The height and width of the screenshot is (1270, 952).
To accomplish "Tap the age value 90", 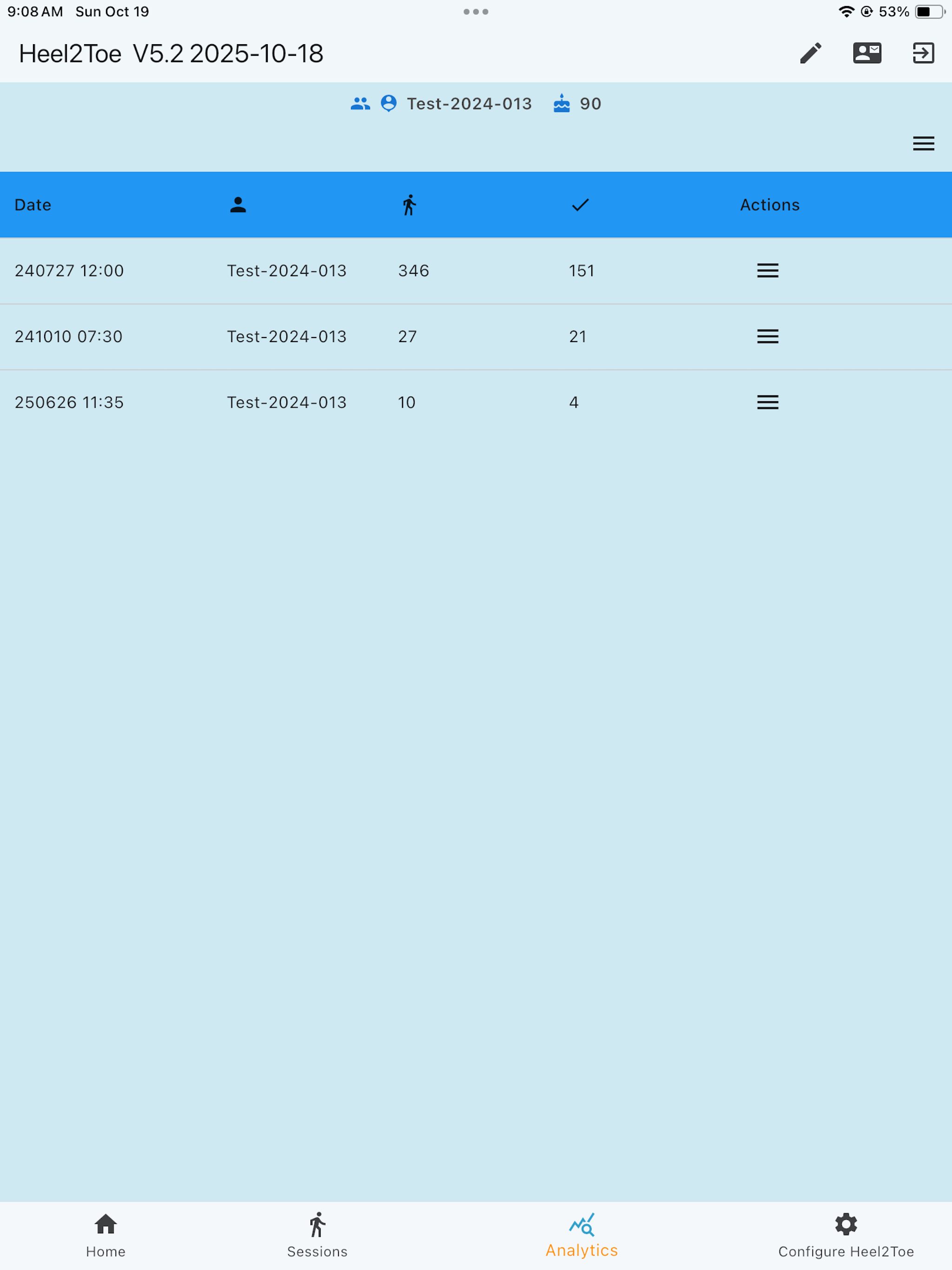I will (590, 104).
